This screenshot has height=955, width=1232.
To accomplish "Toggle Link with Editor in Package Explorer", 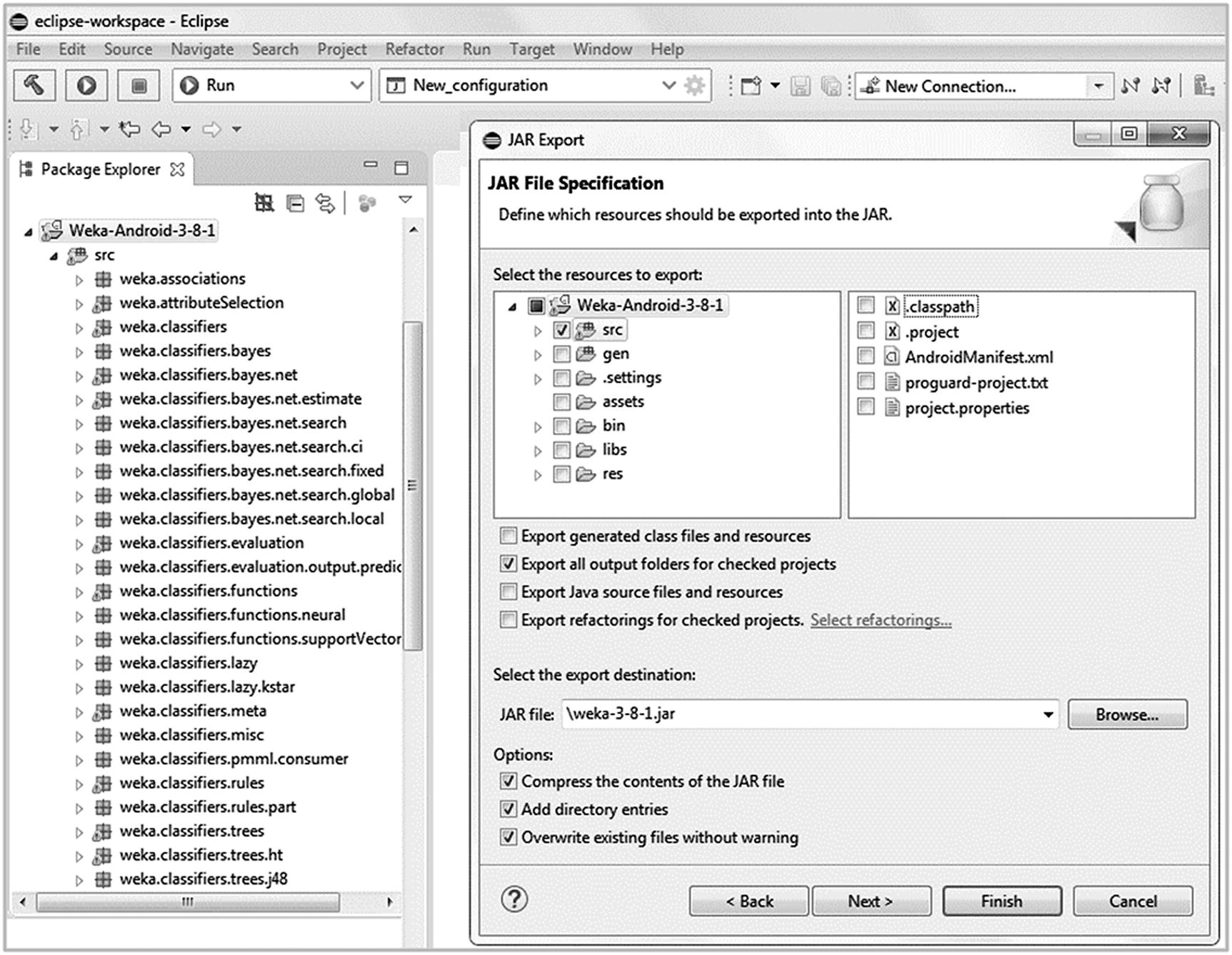I will [x=326, y=204].
